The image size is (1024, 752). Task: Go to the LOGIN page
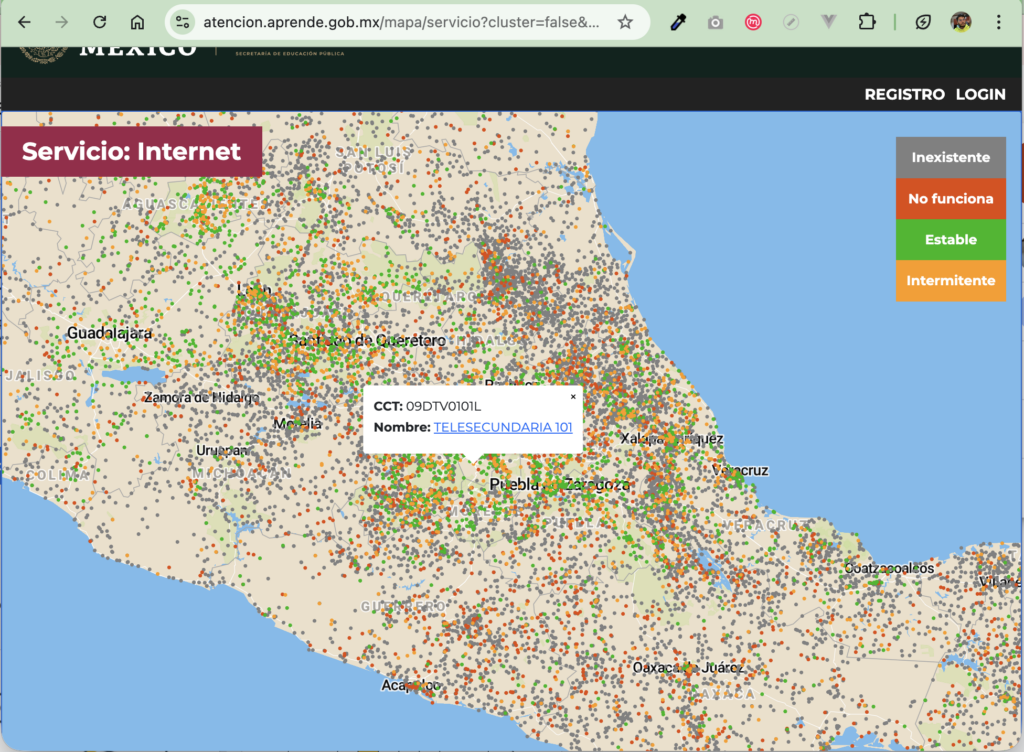pos(980,94)
